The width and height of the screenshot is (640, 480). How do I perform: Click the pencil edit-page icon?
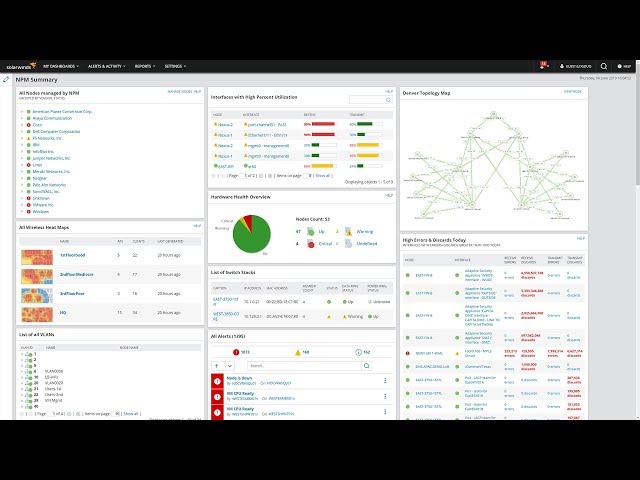tap(6, 79)
